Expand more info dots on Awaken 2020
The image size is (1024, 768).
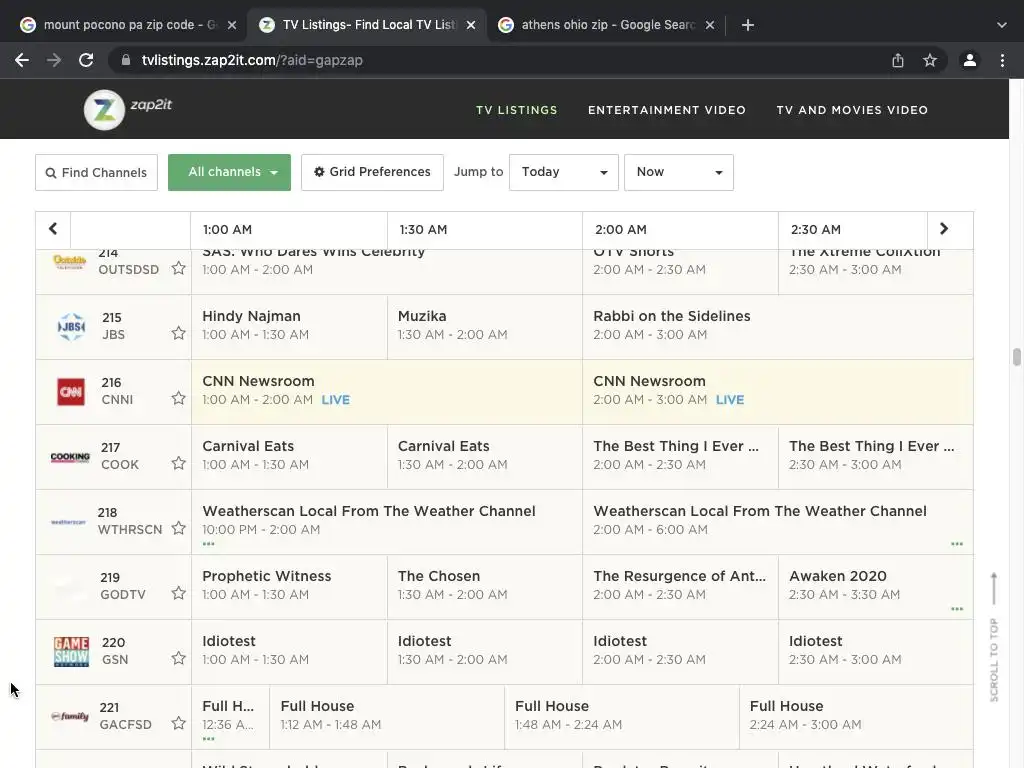pyautogui.click(x=957, y=609)
